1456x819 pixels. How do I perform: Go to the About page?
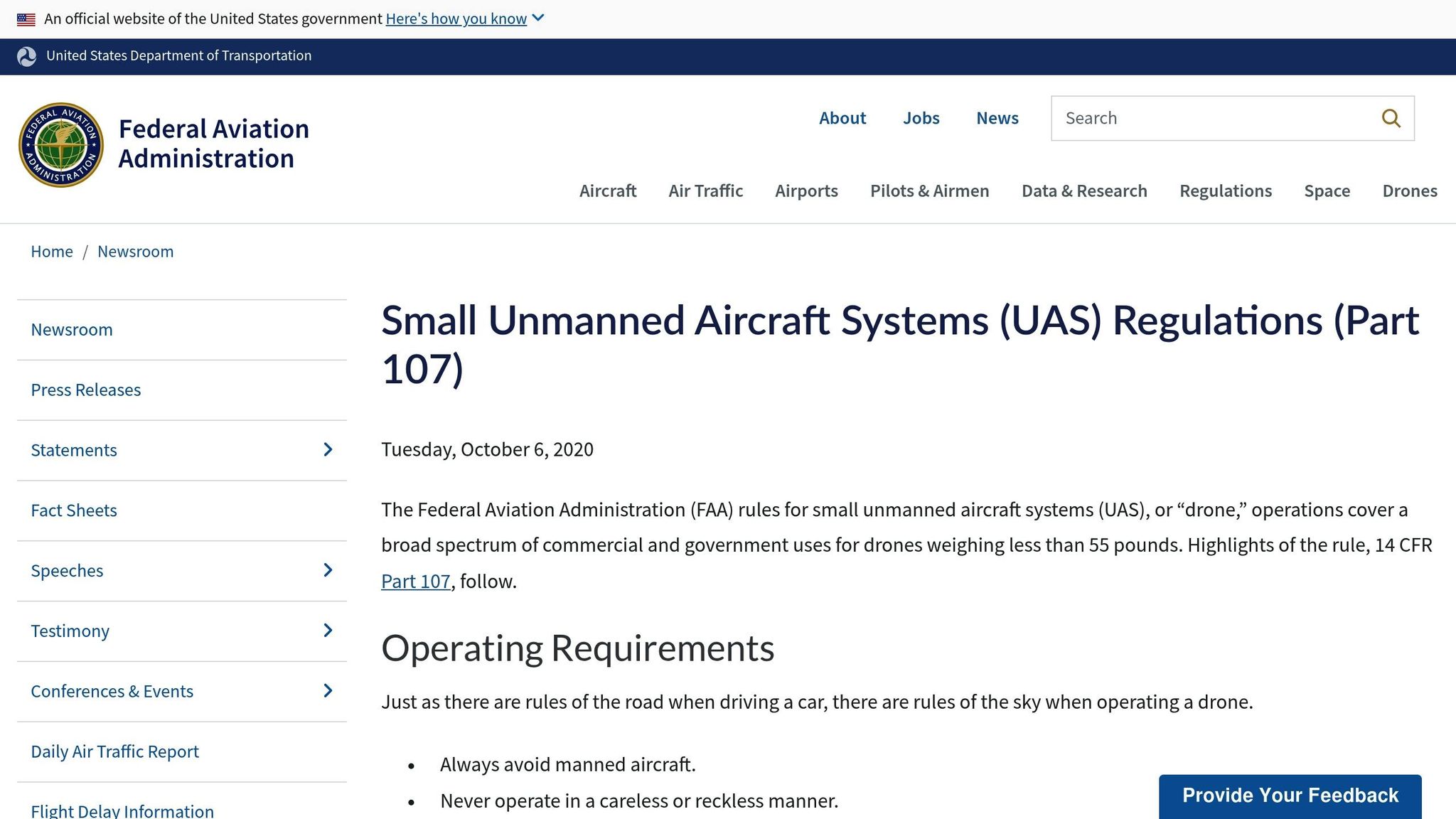pyautogui.click(x=842, y=118)
